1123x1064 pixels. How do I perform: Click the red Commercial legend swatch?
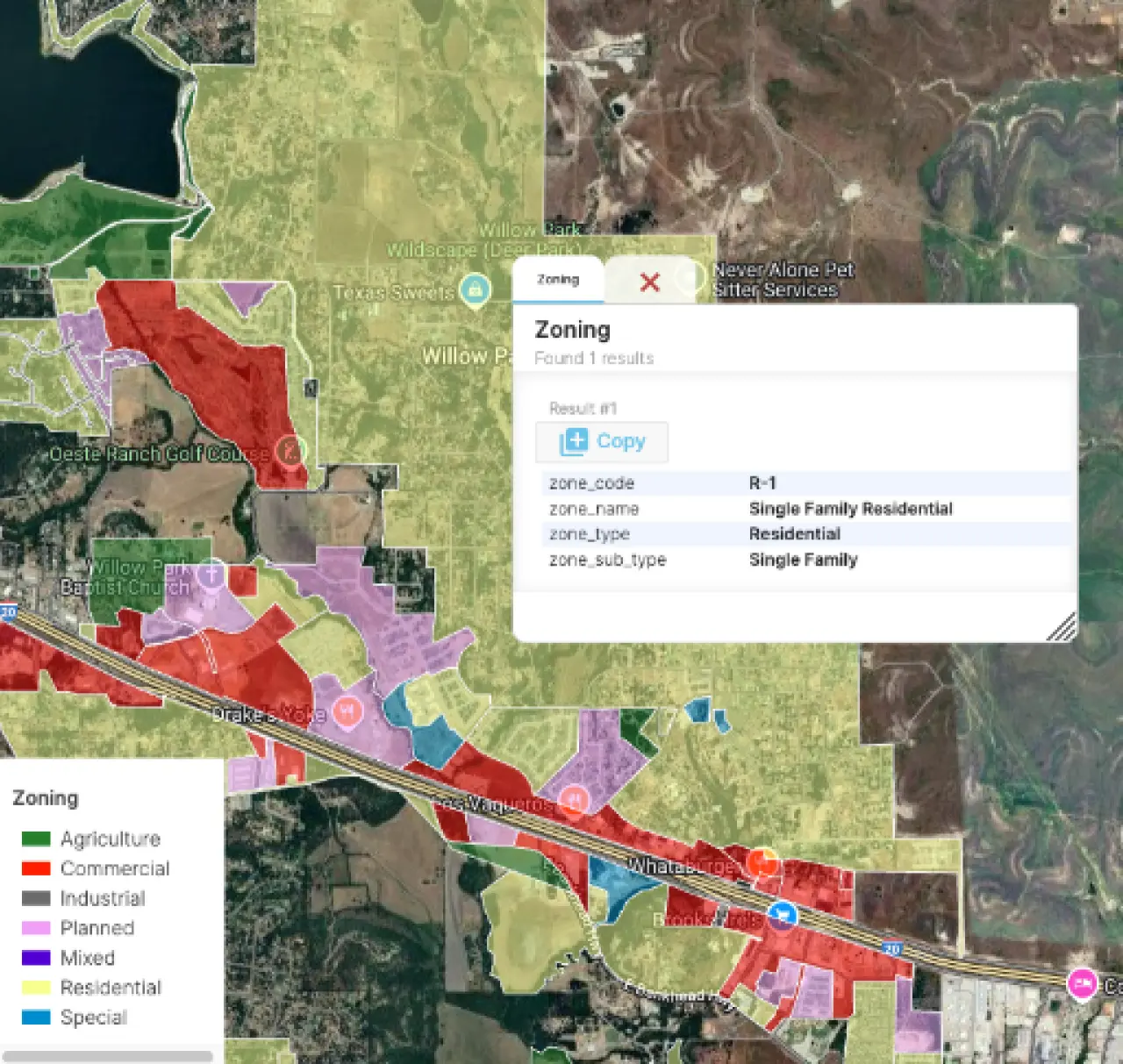pos(36,868)
